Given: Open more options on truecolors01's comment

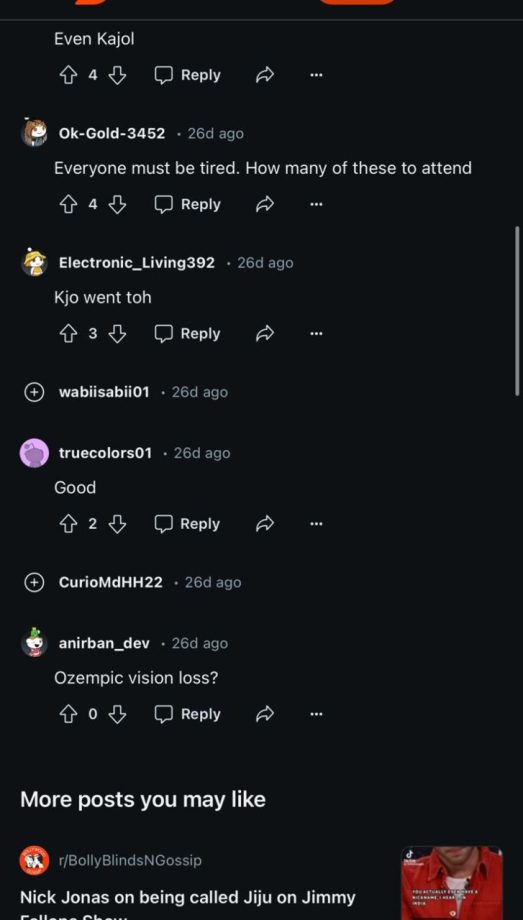Looking at the screenshot, I should [x=316, y=523].
